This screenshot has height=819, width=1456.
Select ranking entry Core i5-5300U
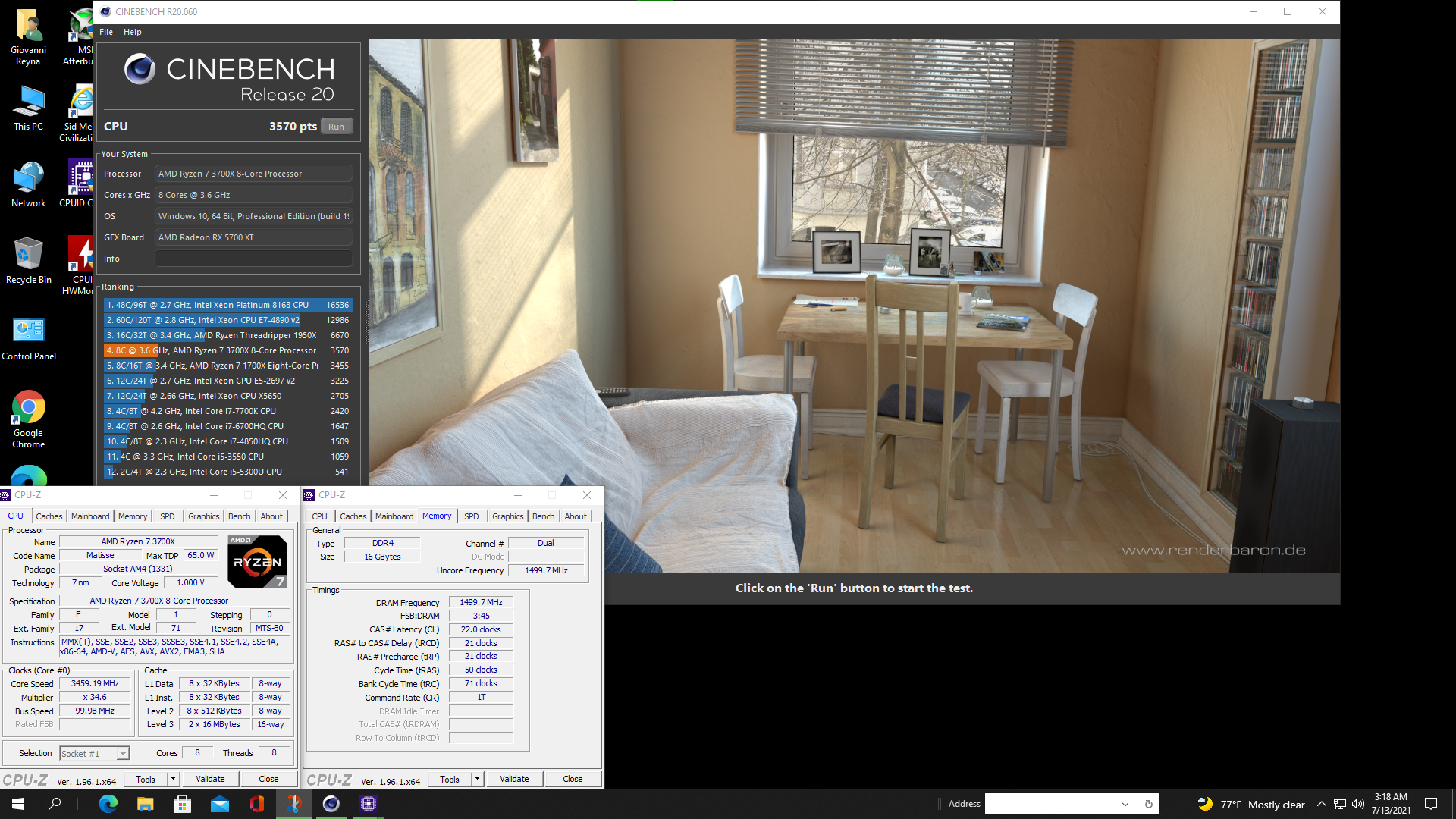tap(227, 472)
